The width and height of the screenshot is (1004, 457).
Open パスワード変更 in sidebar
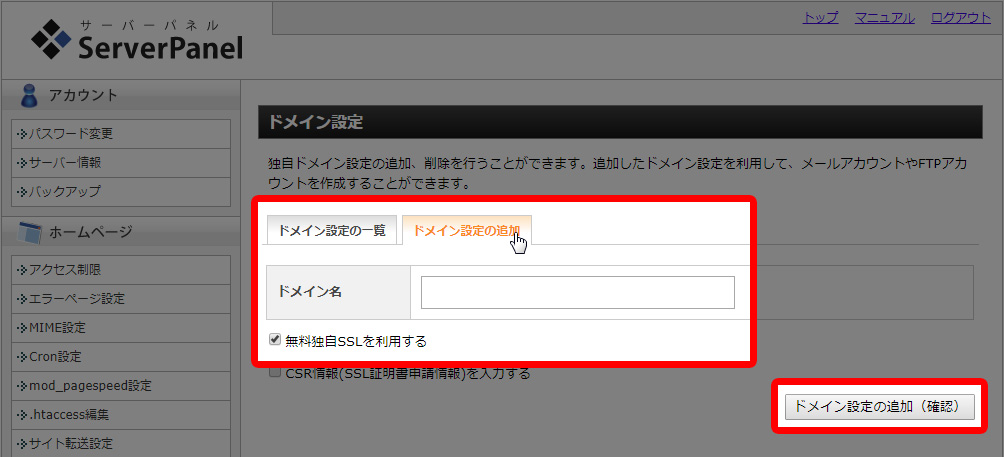pyautogui.click(x=120, y=134)
